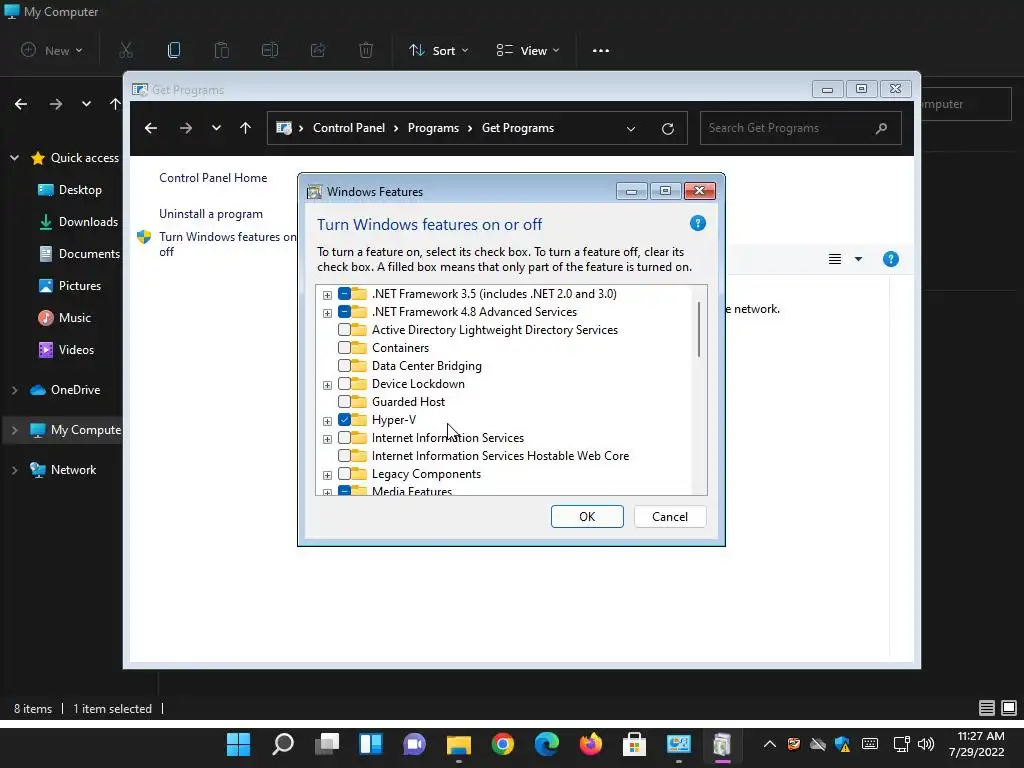Open the Uninstall a program link

pos(211,214)
